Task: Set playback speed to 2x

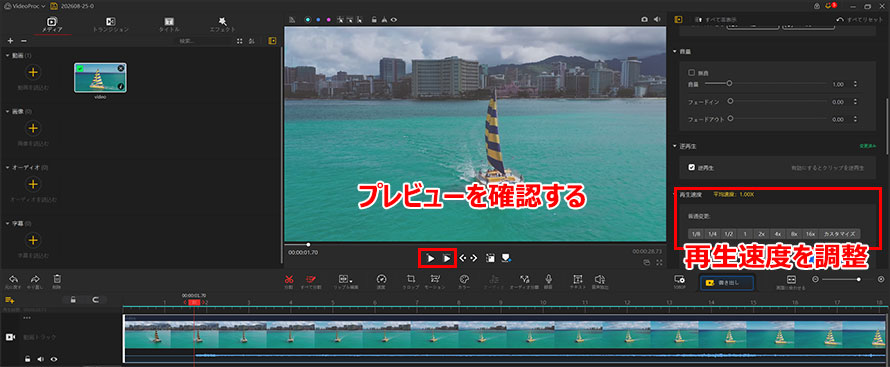Action: pyautogui.click(x=761, y=234)
